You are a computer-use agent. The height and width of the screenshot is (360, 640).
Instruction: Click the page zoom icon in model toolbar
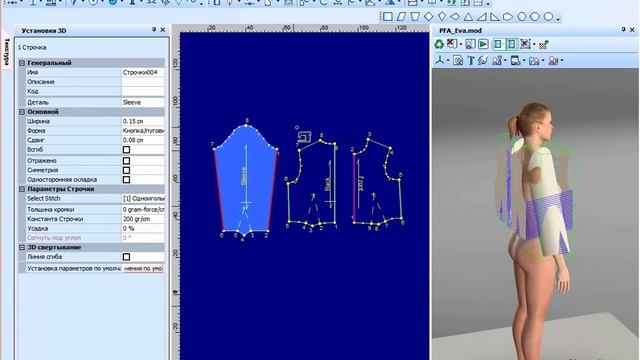click(x=458, y=61)
